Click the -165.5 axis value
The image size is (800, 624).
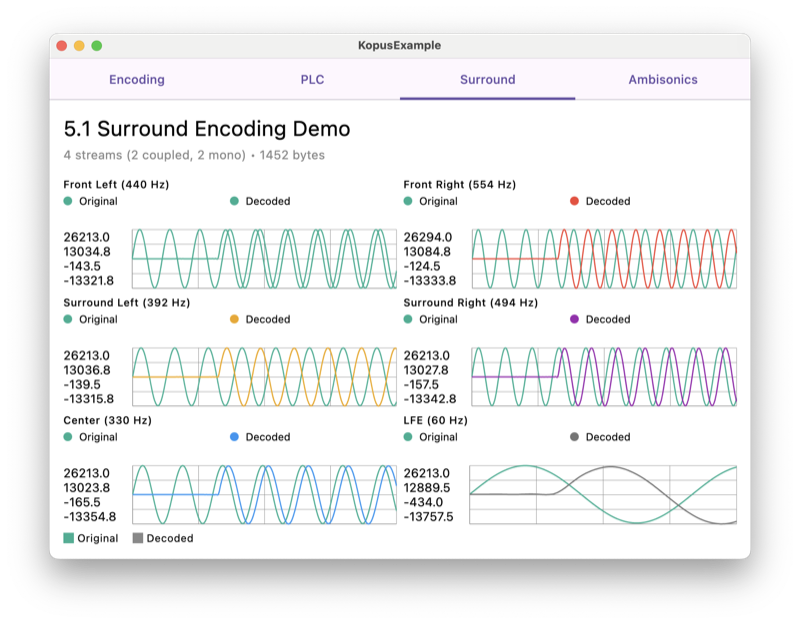tap(82, 502)
